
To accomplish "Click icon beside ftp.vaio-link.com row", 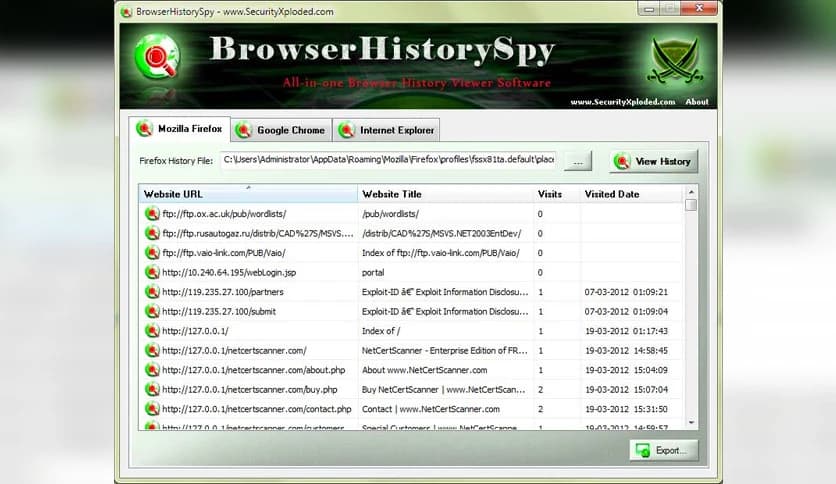I will click(152, 253).
